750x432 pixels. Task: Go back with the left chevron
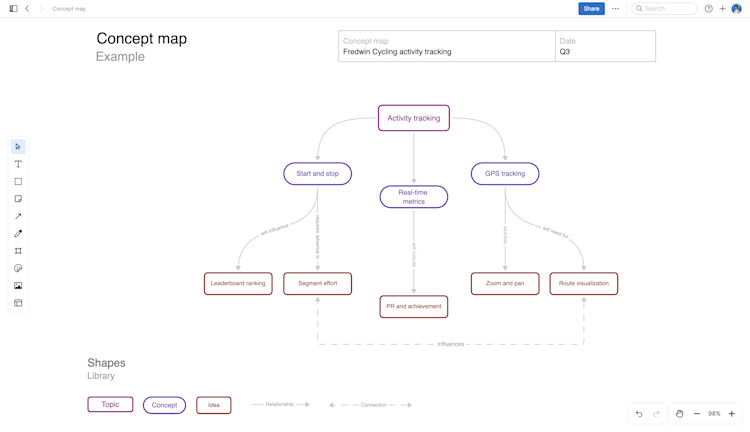[x=27, y=9]
